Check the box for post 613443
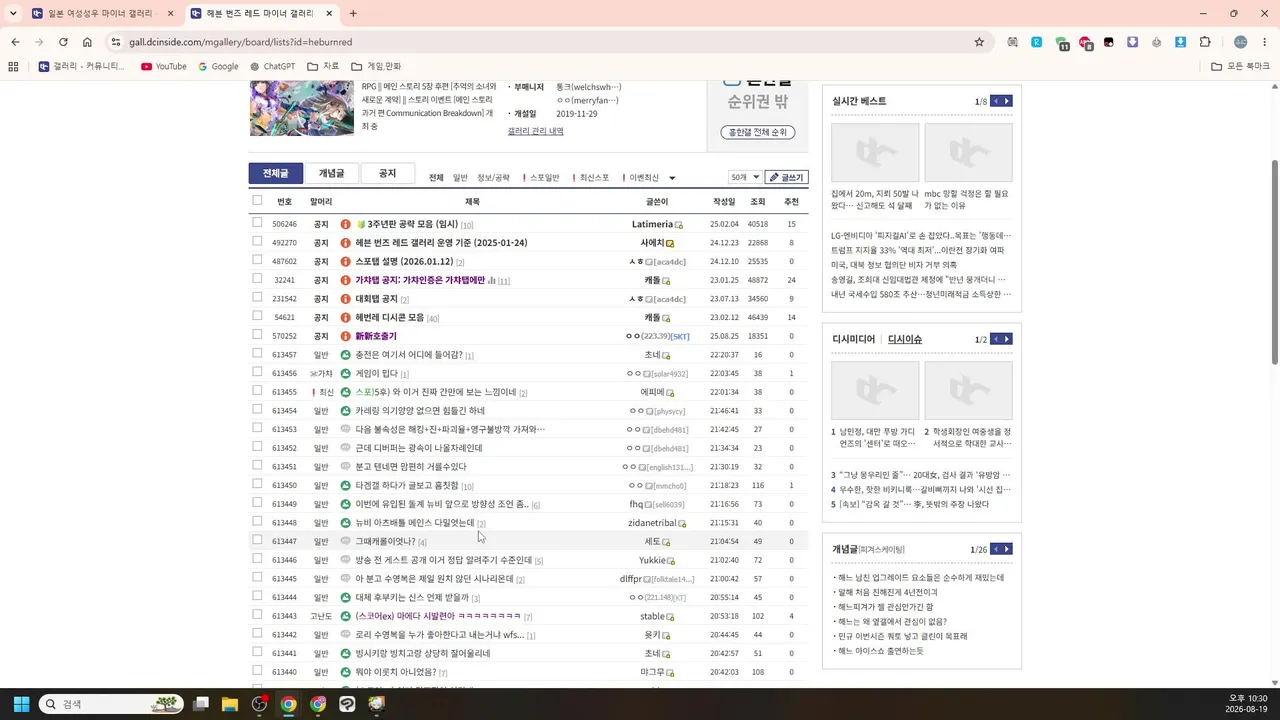 pyautogui.click(x=257, y=615)
